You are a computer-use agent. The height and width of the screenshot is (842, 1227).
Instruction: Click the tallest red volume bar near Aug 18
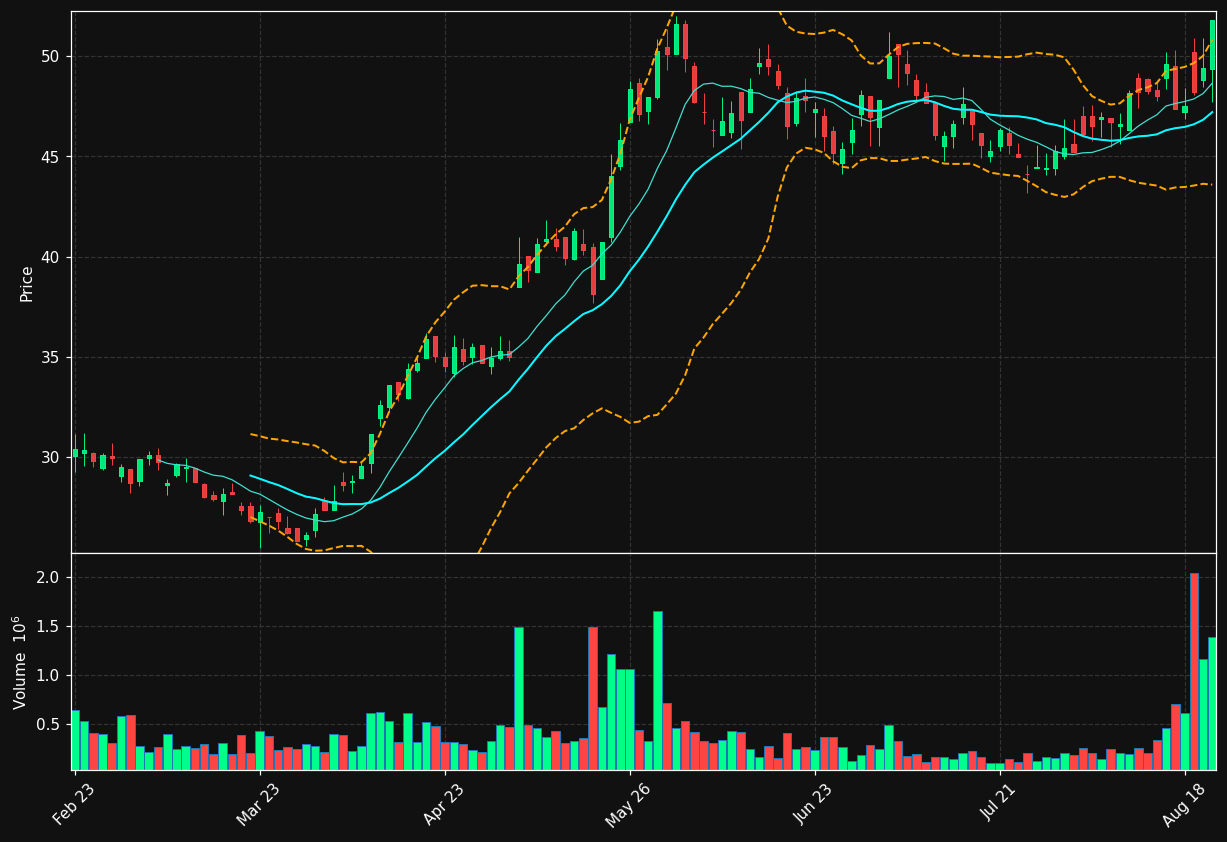1194,671
